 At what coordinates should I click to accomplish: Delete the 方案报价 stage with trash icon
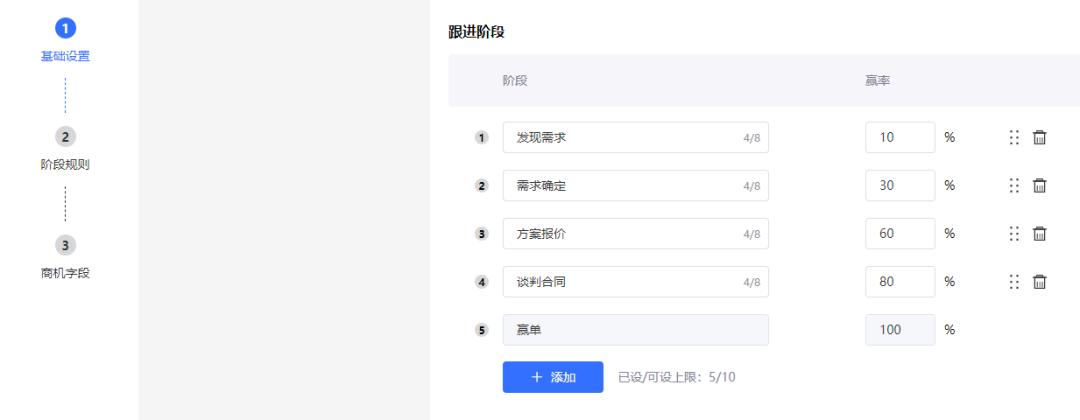pos(1039,234)
